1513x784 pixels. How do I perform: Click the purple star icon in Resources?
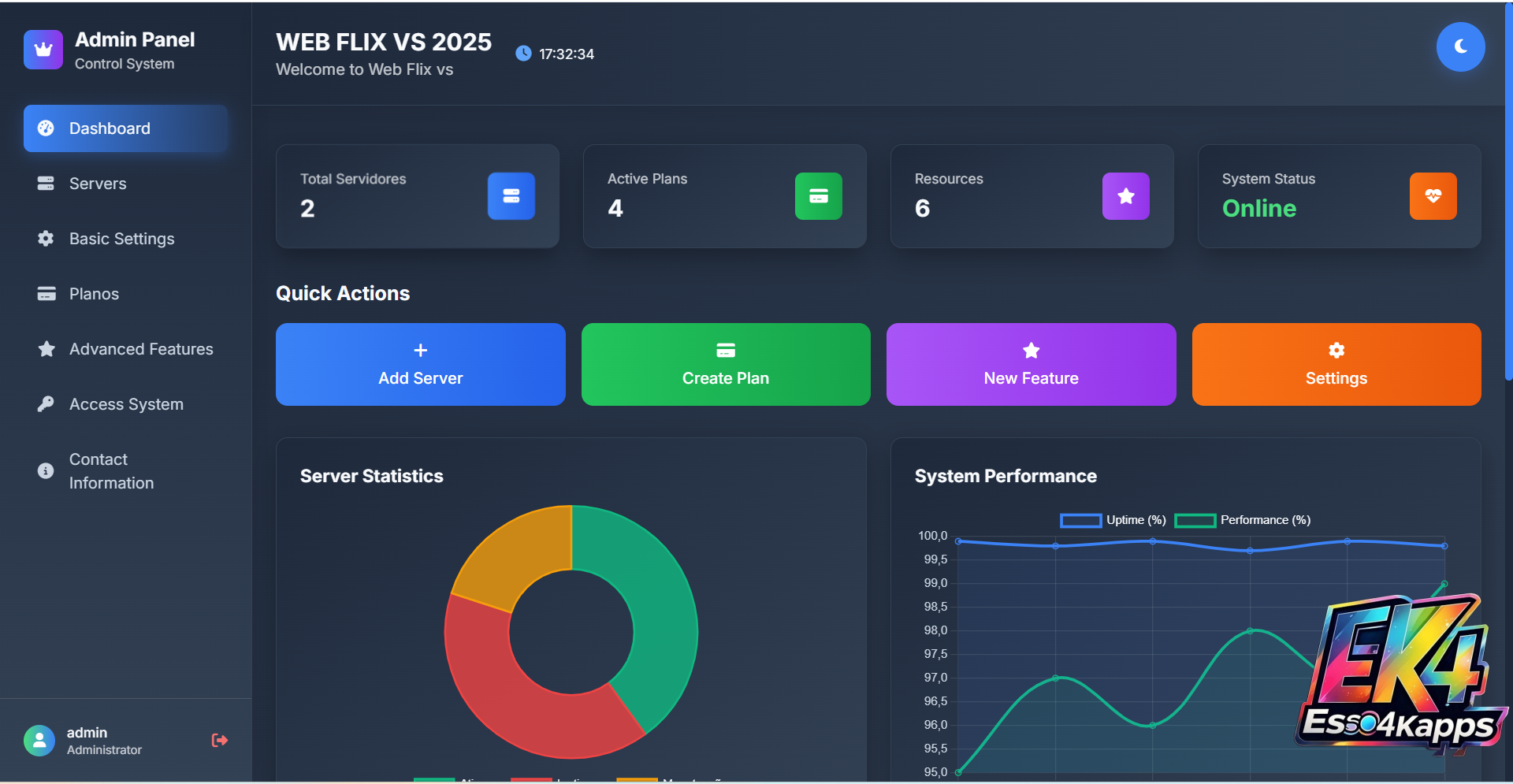(x=1125, y=196)
